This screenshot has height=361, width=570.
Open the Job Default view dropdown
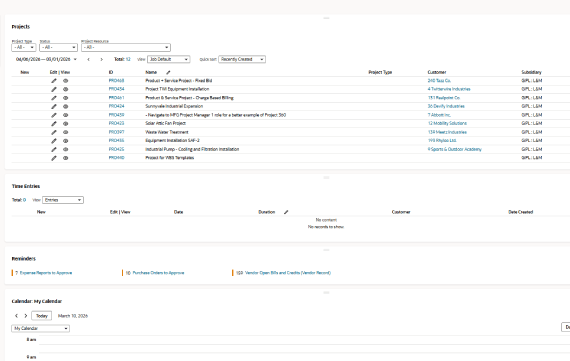tap(169, 59)
